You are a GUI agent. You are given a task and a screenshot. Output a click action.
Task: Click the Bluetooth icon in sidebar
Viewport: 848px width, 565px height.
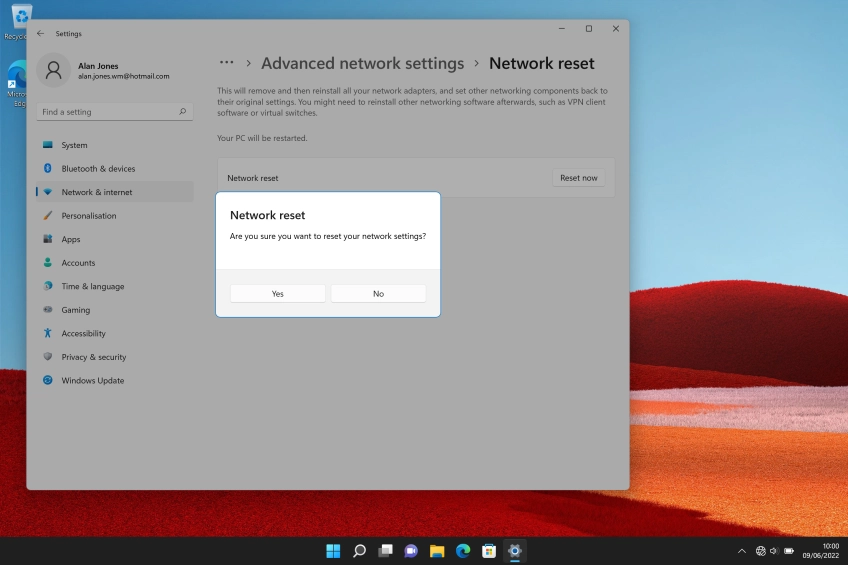click(x=48, y=168)
